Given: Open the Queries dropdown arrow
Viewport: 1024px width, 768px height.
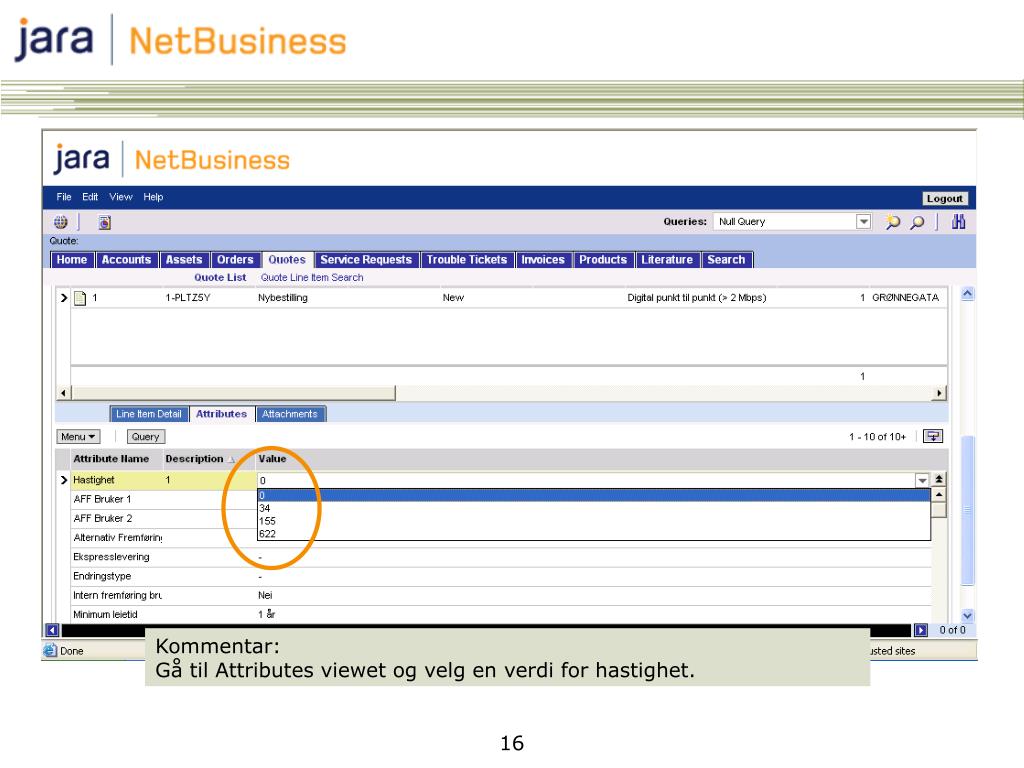Looking at the screenshot, I should [x=863, y=222].
